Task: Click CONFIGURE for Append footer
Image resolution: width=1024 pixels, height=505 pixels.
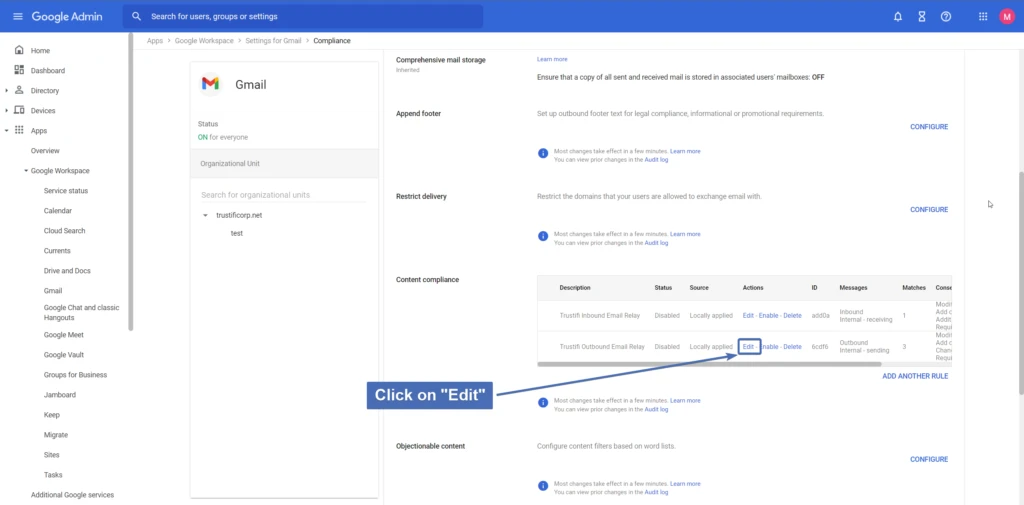Action: pyautogui.click(x=928, y=127)
